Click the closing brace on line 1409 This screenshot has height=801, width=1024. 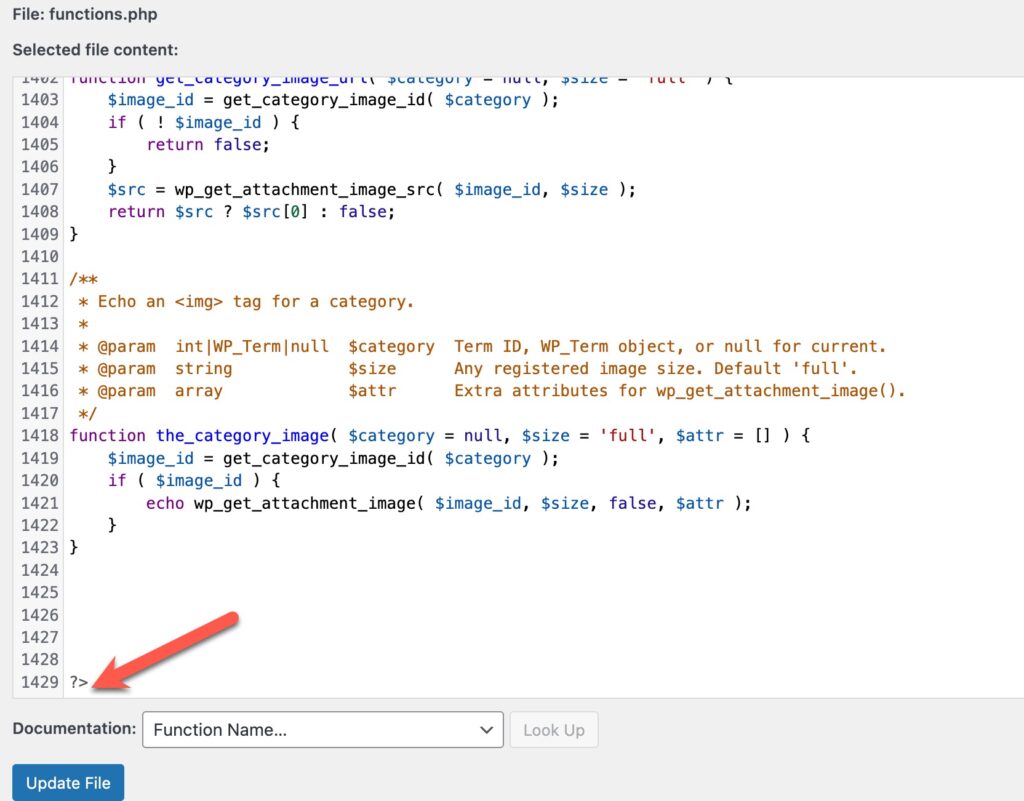pos(74,234)
